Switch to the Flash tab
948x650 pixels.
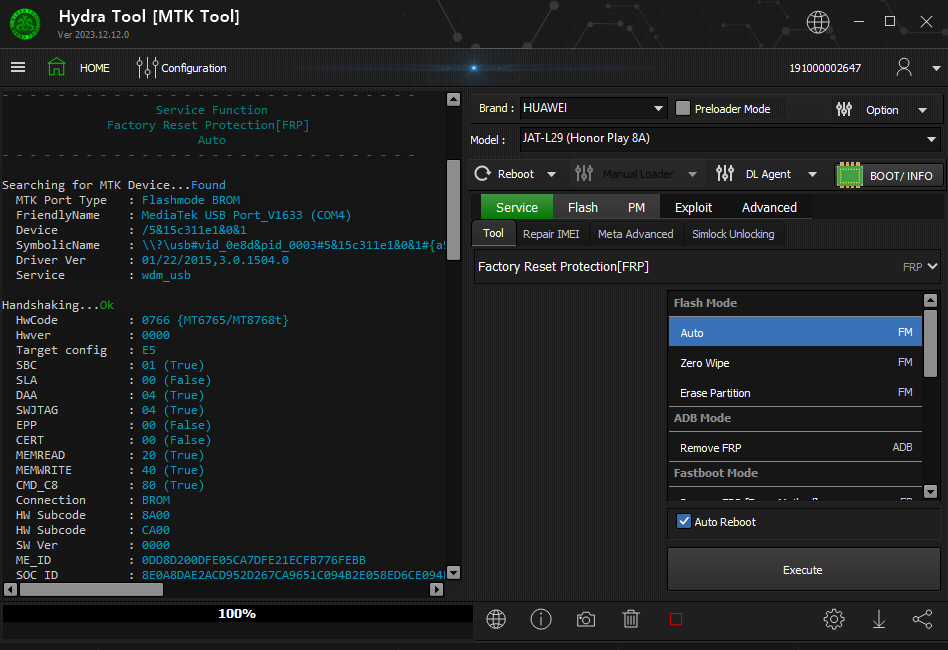click(583, 207)
